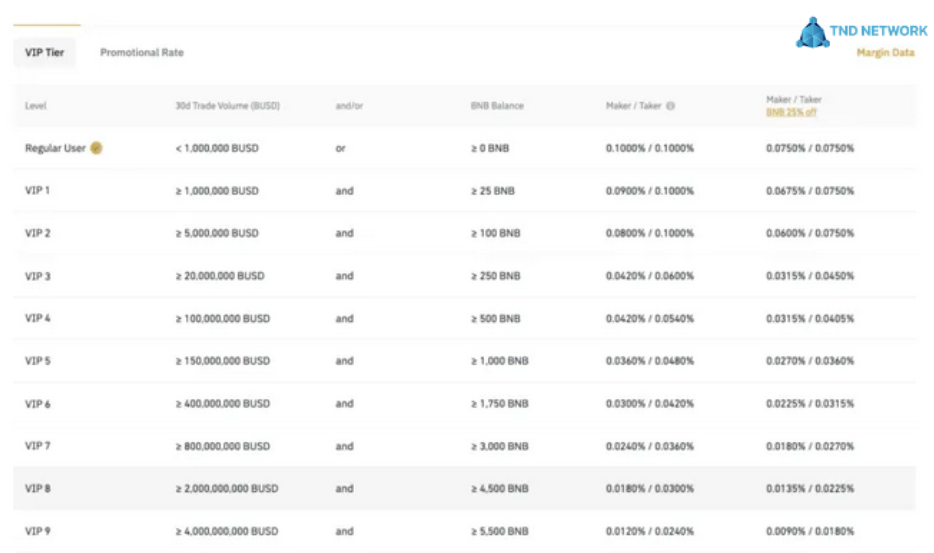The height and width of the screenshot is (553, 934).
Task: Select the VIP 7 level label
Action: click(38, 446)
